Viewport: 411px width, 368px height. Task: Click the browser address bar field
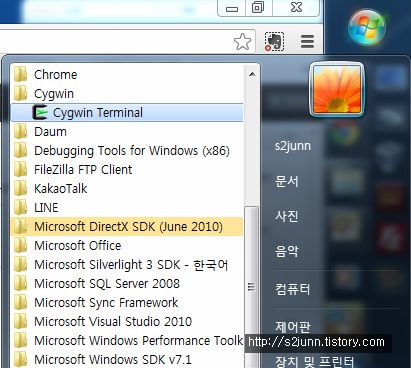(127, 41)
